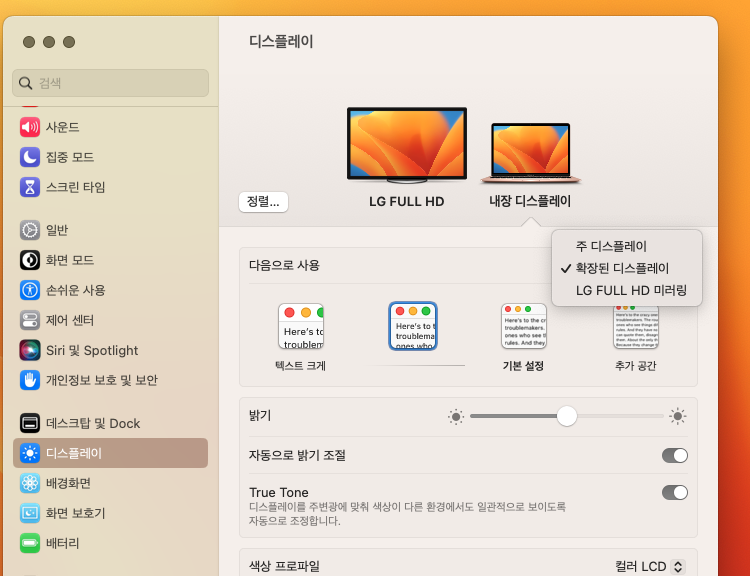Select 데스크탑 및 Dock label in sidebar
The image size is (750, 576).
(x=93, y=423)
